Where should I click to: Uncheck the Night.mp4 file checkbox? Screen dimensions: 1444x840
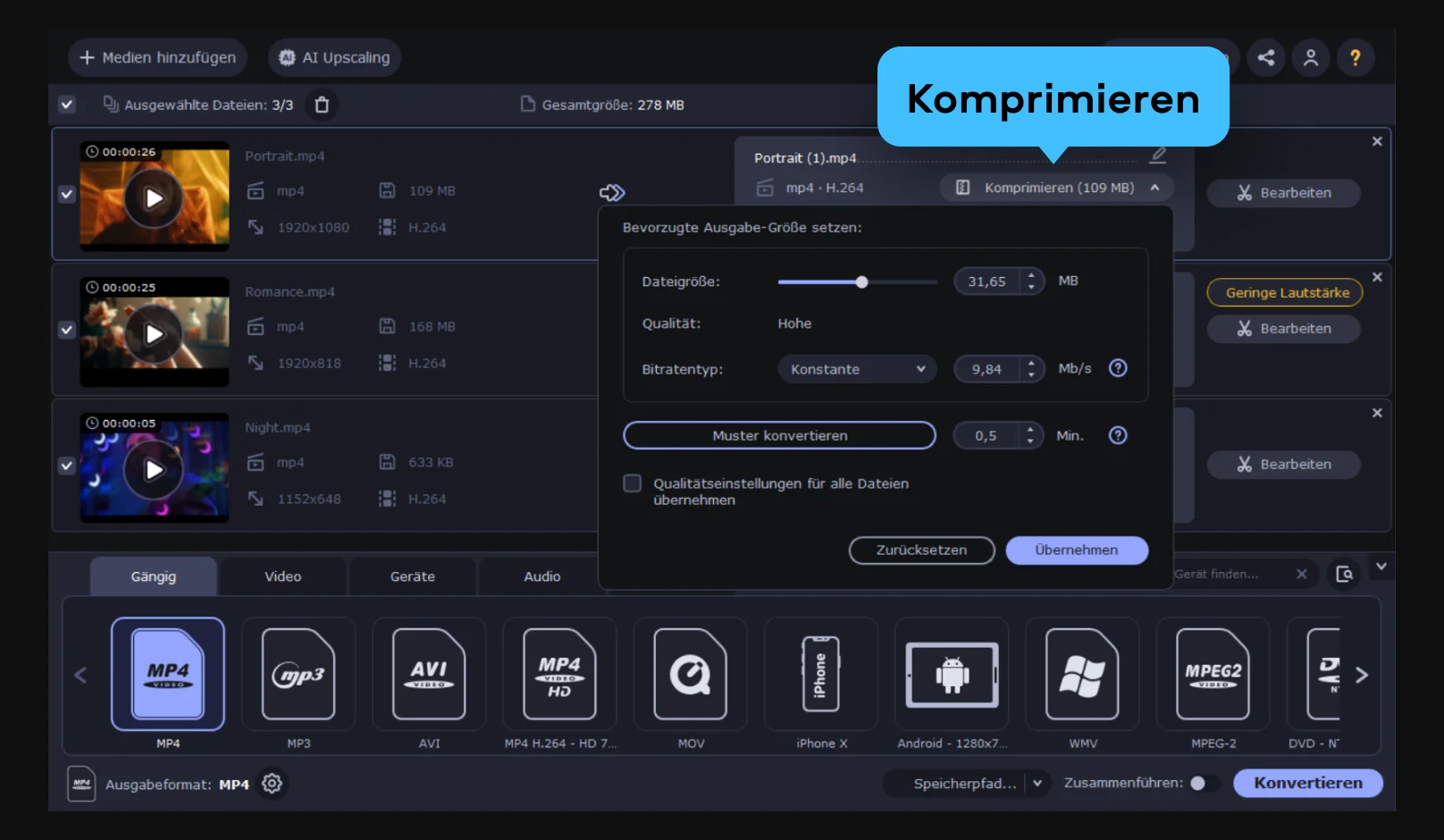click(x=67, y=466)
